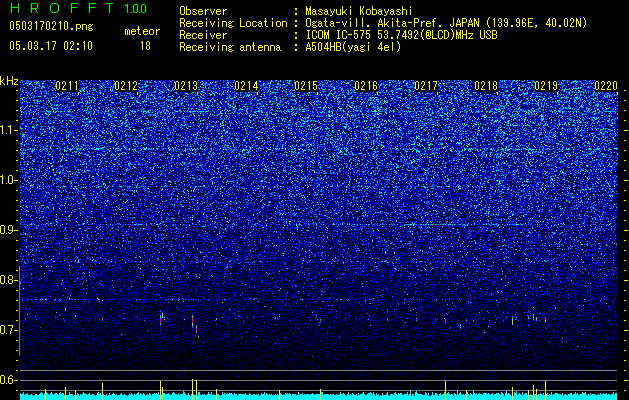Click the 1.1 frequency axis label
The image size is (629, 400).
coord(9,130)
